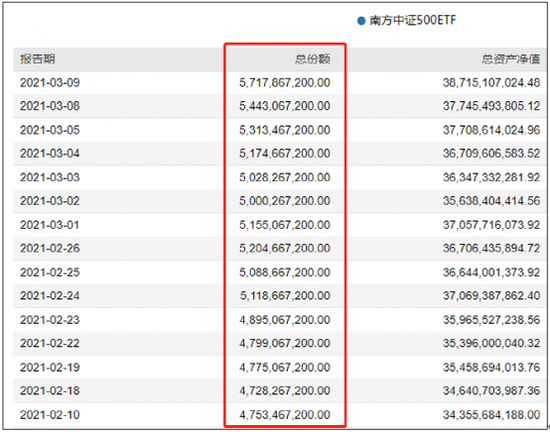
Task: Select the share value 5,313,467,200.00
Action: click(x=284, y=130)
